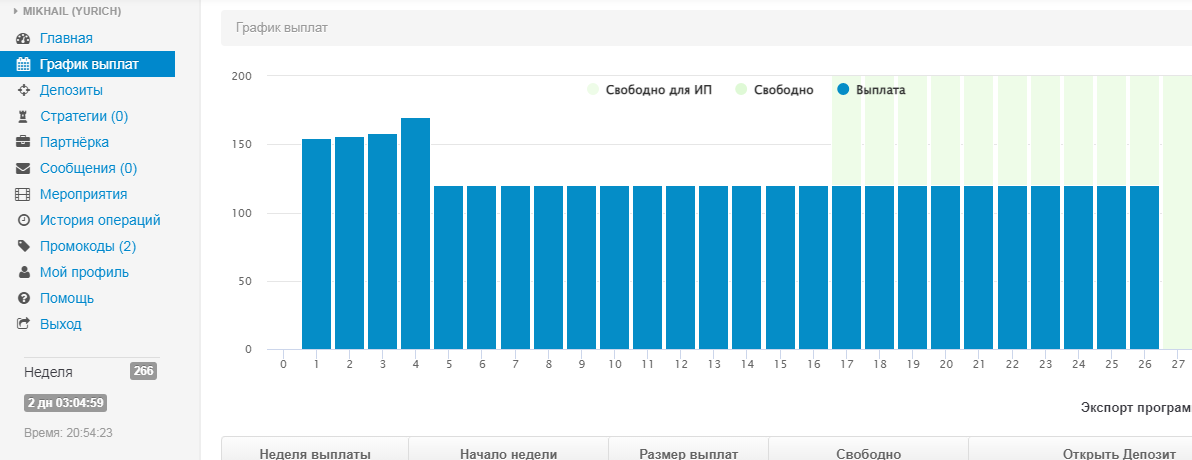Click the Депозиты crosshair icon

(x=24, y=91)
